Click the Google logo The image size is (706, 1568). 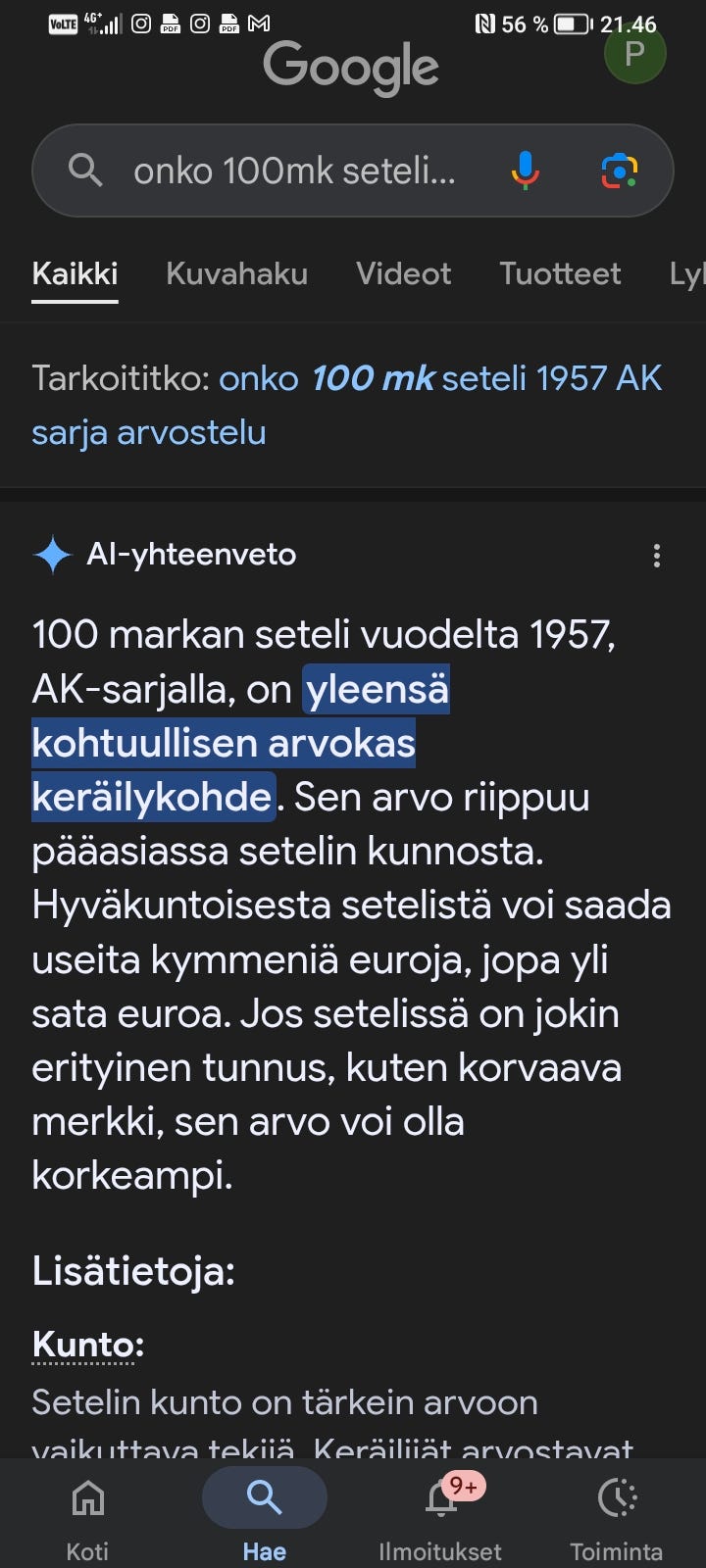350,66
